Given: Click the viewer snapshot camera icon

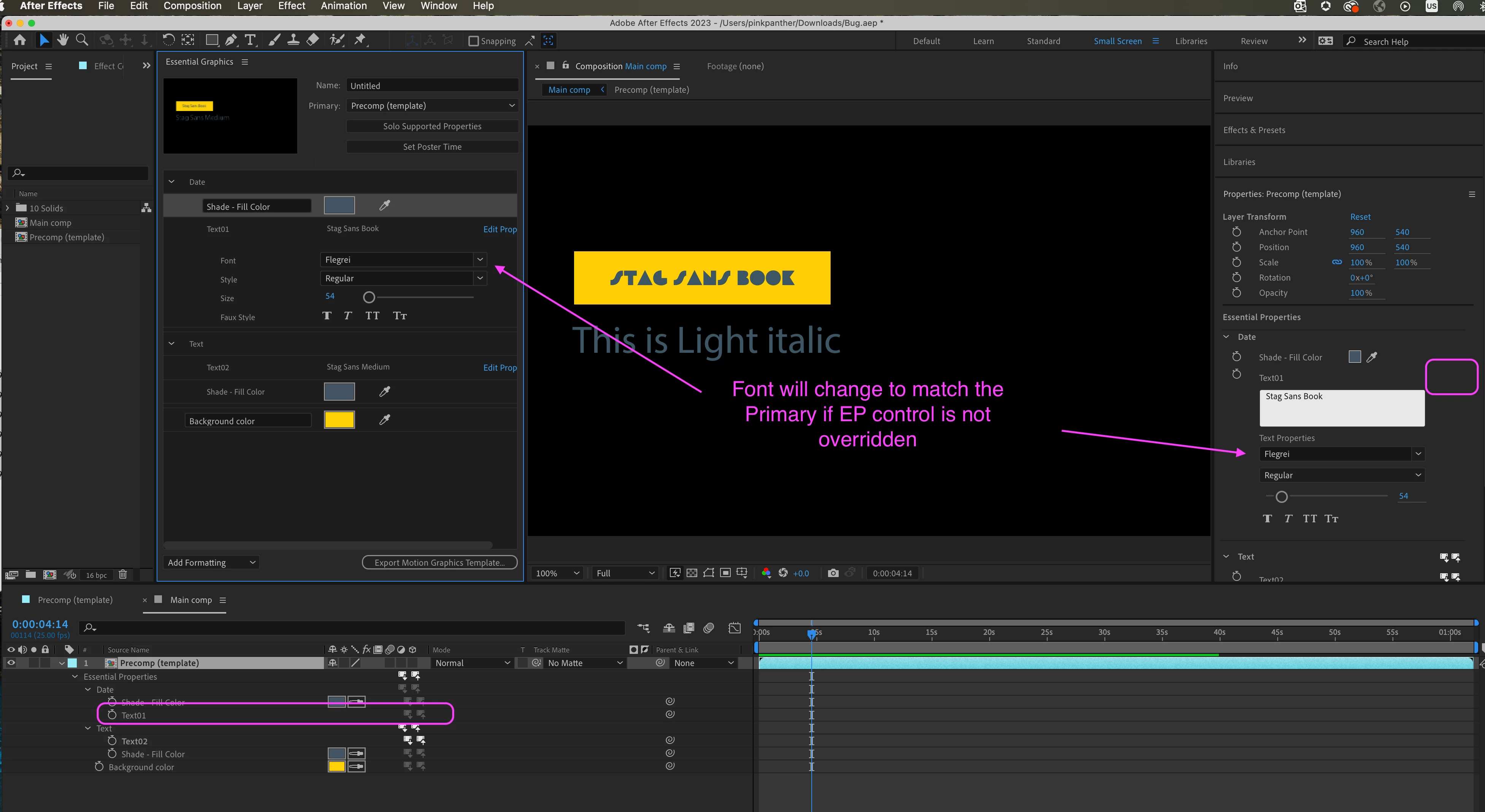Looking at the screenshot, I should [x=833, y=573].
